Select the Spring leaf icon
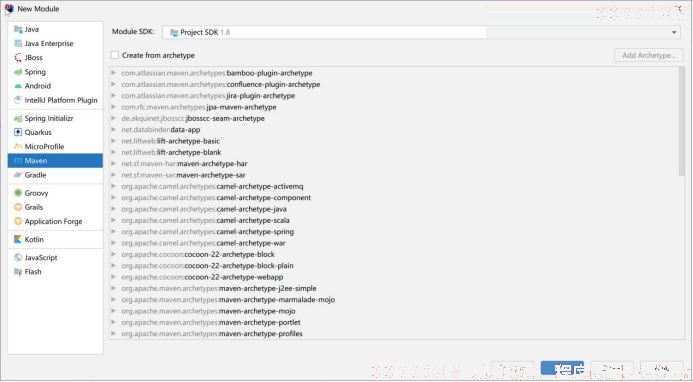 click(18, 72)
